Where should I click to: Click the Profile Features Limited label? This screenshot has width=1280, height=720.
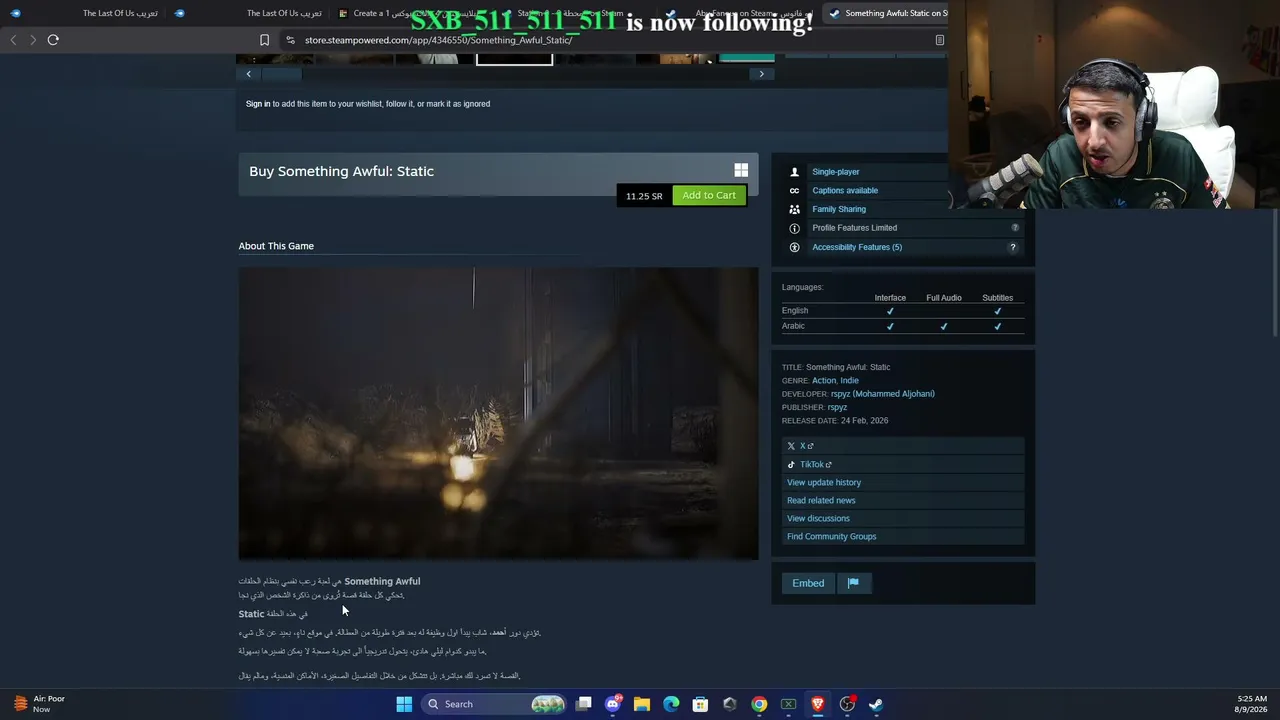click(x=854, y=228)
